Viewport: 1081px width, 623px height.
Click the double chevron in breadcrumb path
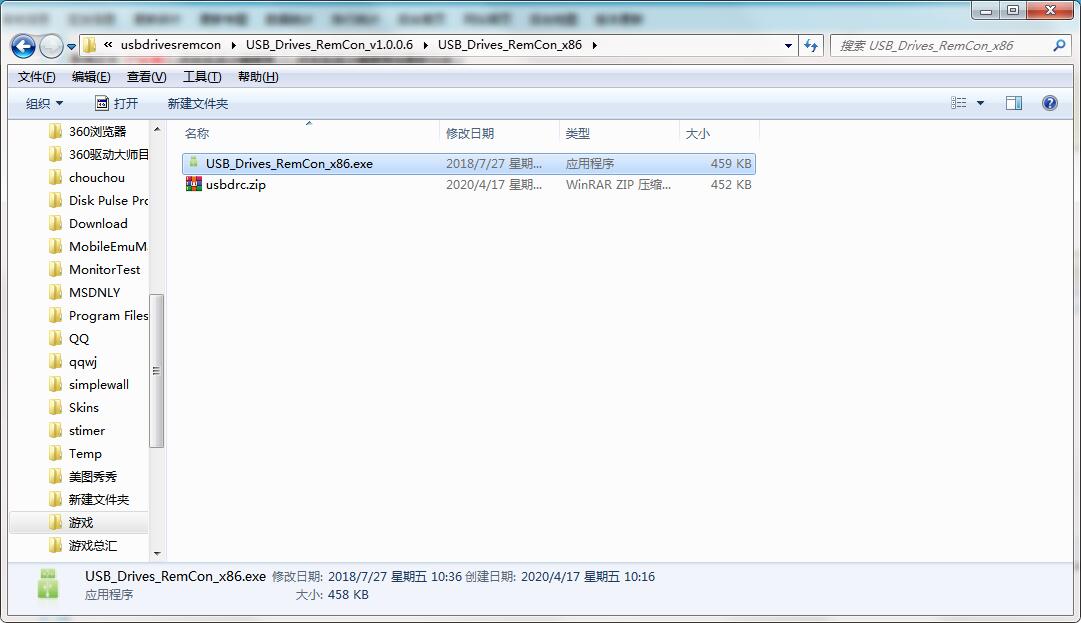[x=108, y=45]
